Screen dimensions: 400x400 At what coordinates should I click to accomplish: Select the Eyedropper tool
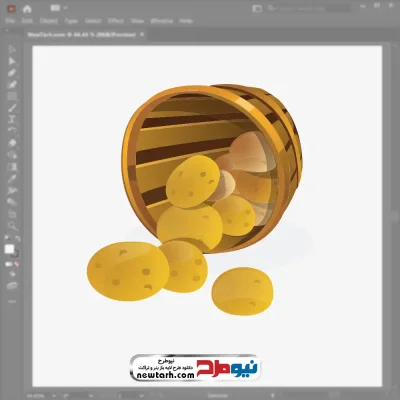click(12, 178)
